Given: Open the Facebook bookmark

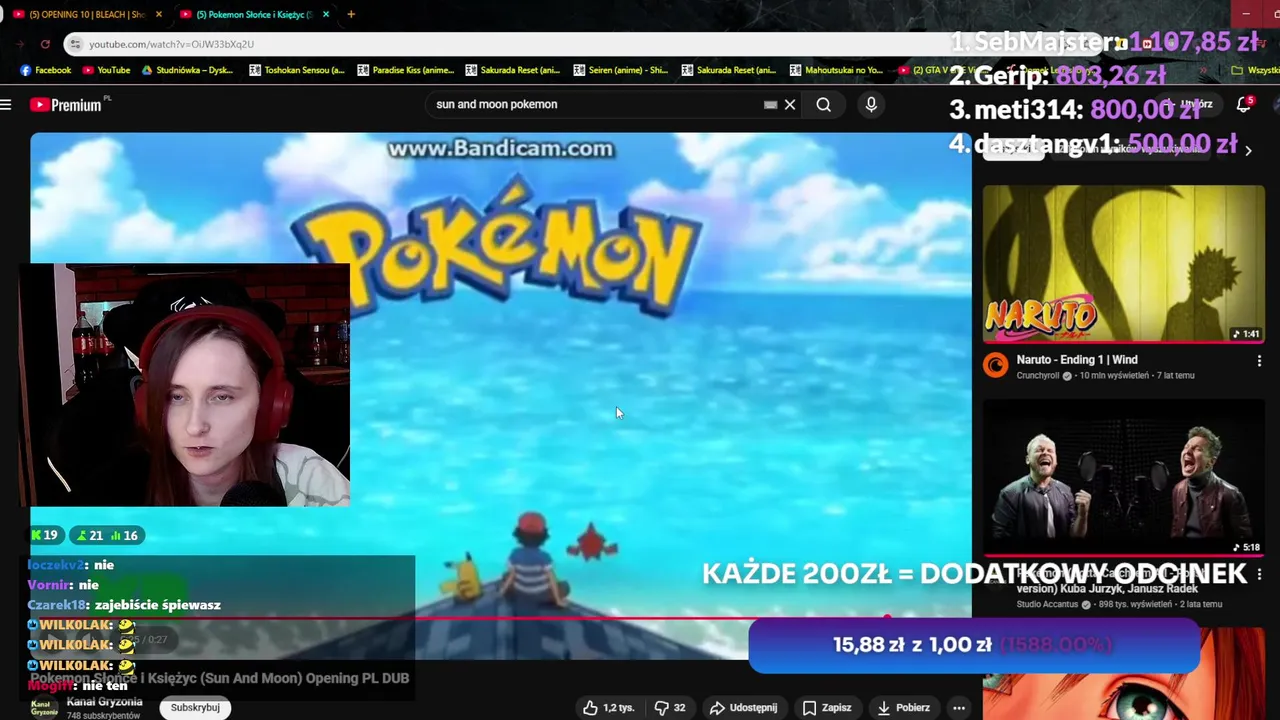Looking at the screenshot, I should click(46, 70).
